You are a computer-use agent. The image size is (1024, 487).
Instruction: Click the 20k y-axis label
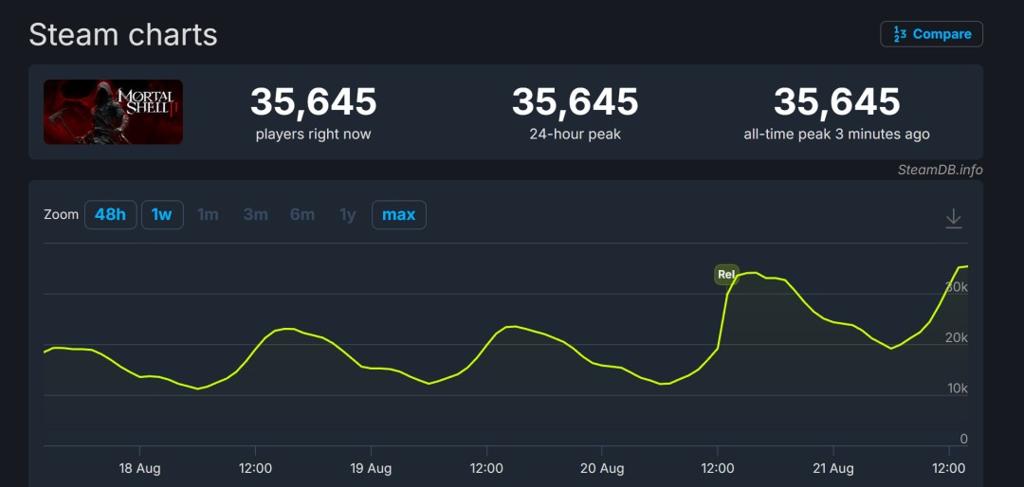pyautogui.click(x=956, y=338)
